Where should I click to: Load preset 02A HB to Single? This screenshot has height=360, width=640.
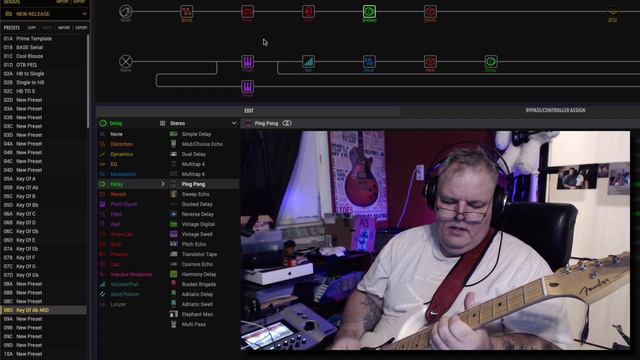coord(30,74)
